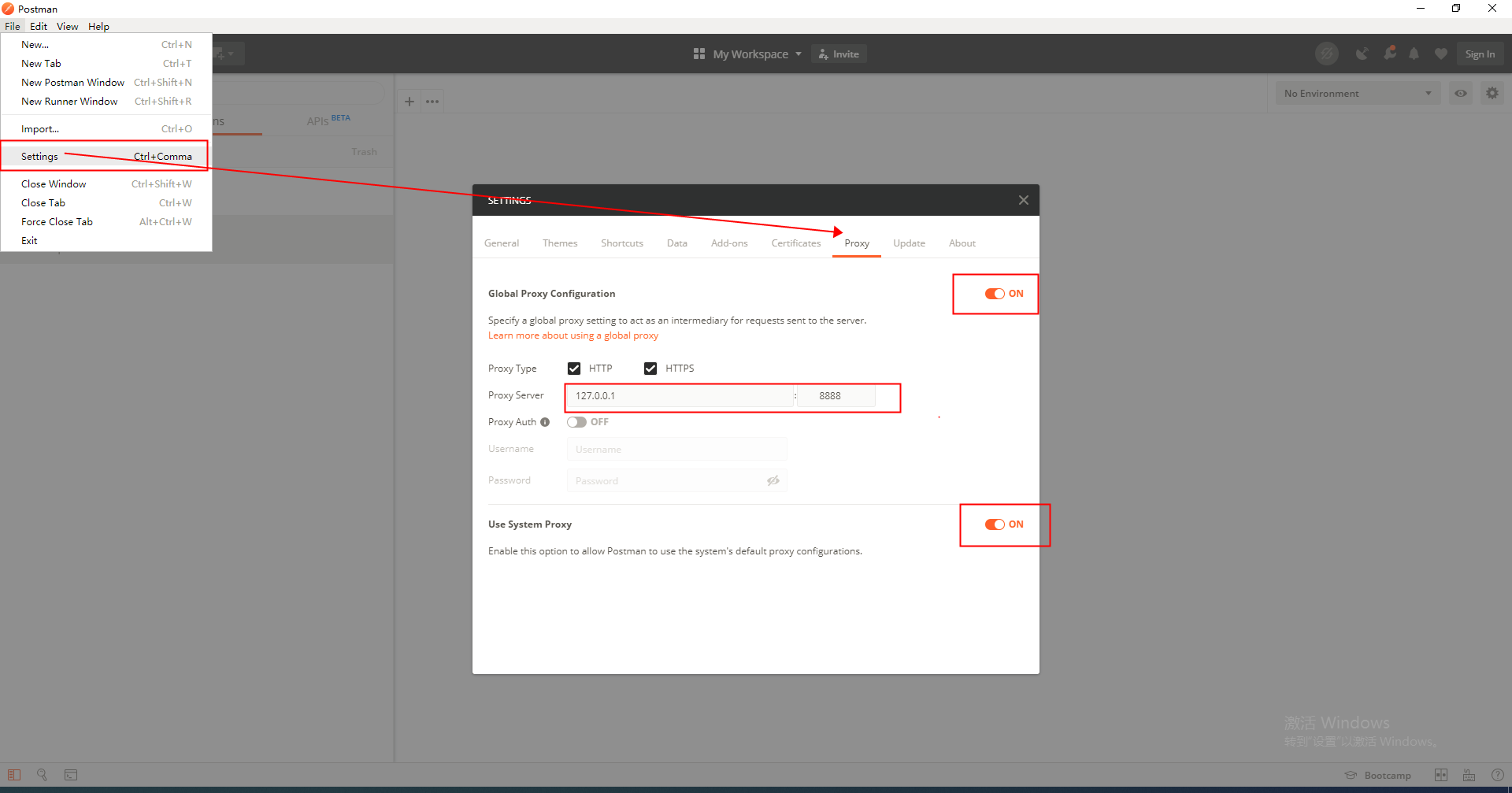
Task: Switch to the Themes settings tab
Action: click(x=560, y=243)
